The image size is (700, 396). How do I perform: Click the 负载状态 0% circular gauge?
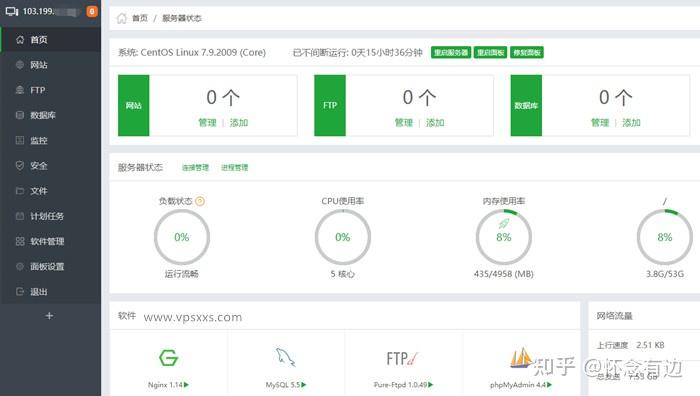(182, 237)
